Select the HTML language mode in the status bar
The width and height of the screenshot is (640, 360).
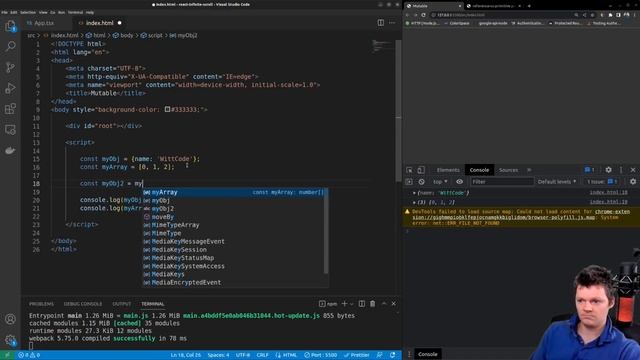click(x=287, y=355)
